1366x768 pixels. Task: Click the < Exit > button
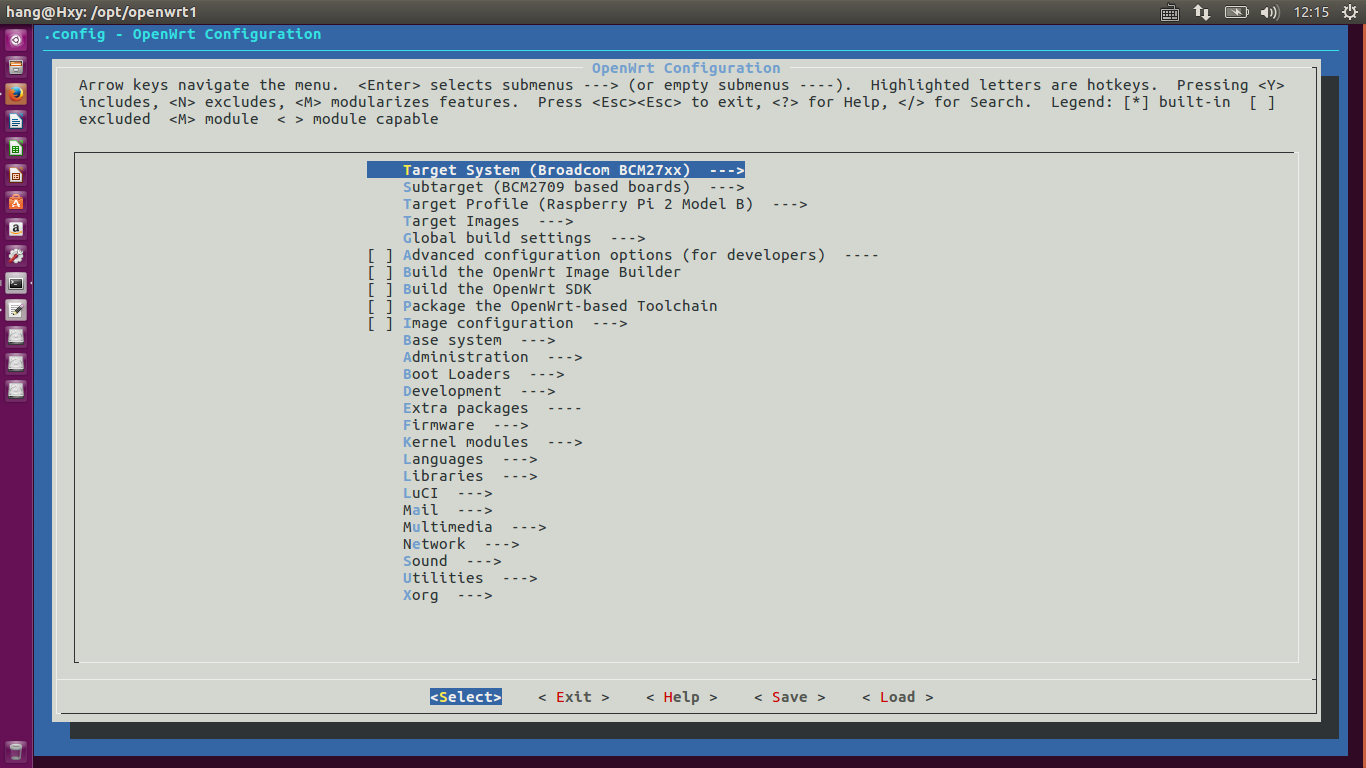point(574,697)
